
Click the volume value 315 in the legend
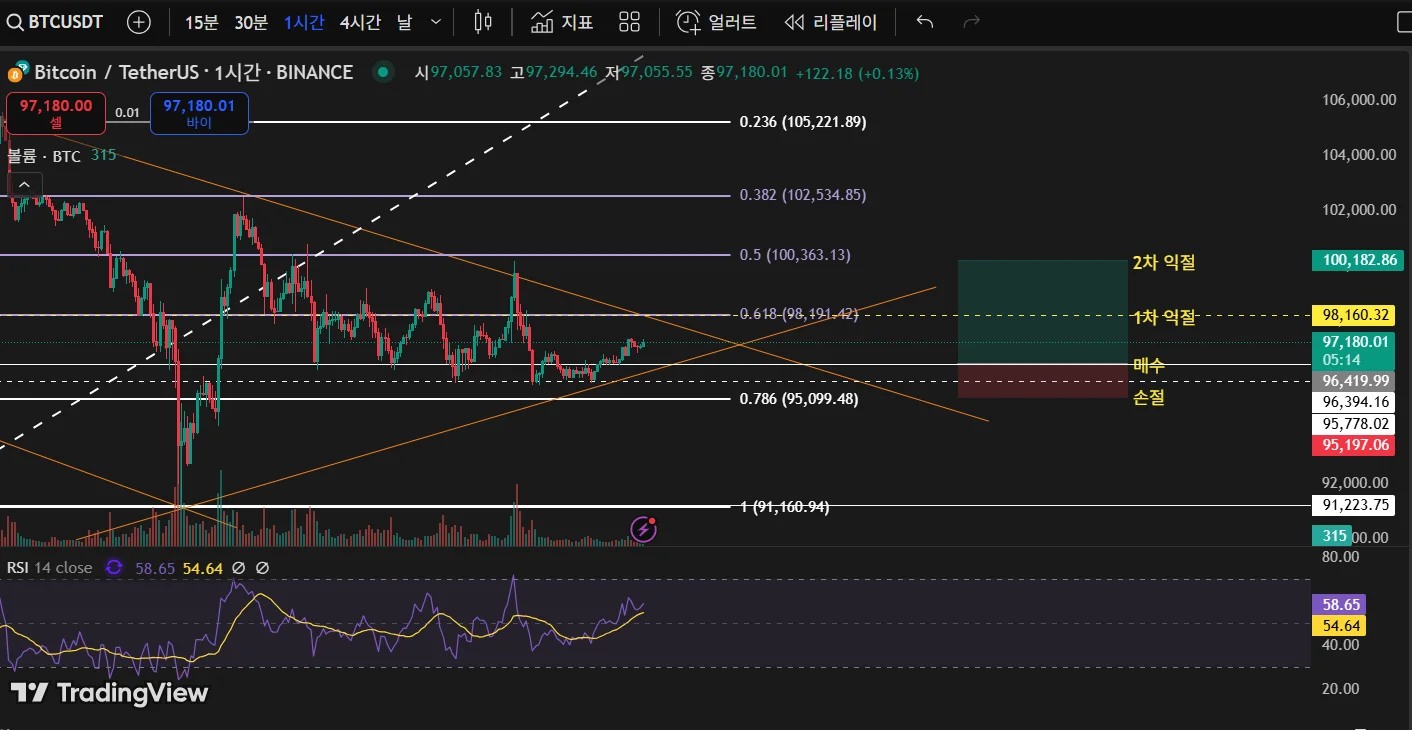[103, 155]
